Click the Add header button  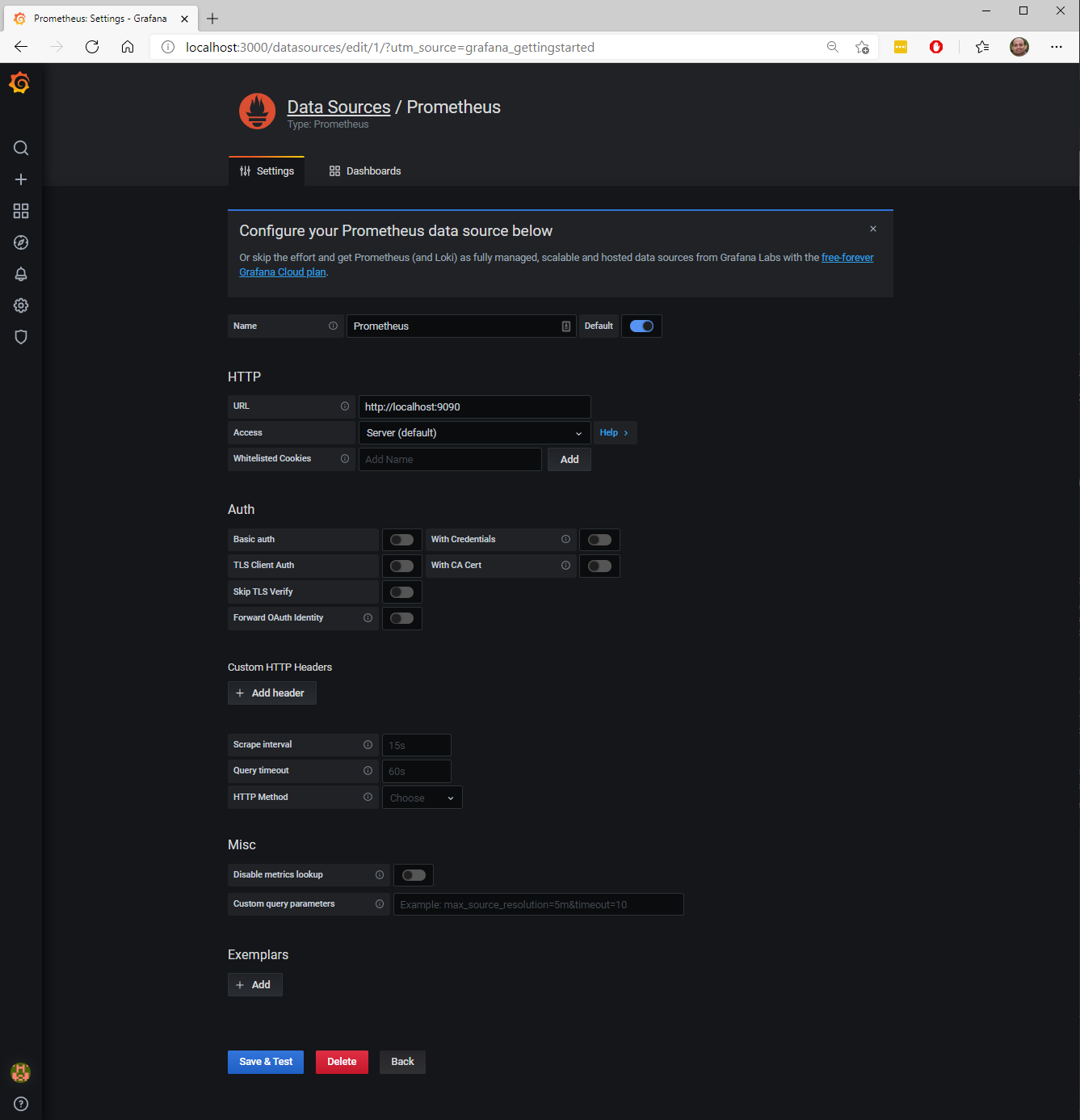tap(271, 693)
